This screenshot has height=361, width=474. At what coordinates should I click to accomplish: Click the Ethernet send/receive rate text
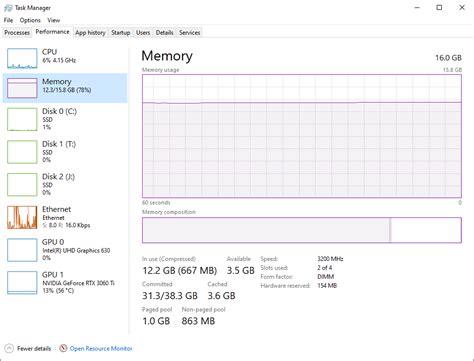point(66,225)
